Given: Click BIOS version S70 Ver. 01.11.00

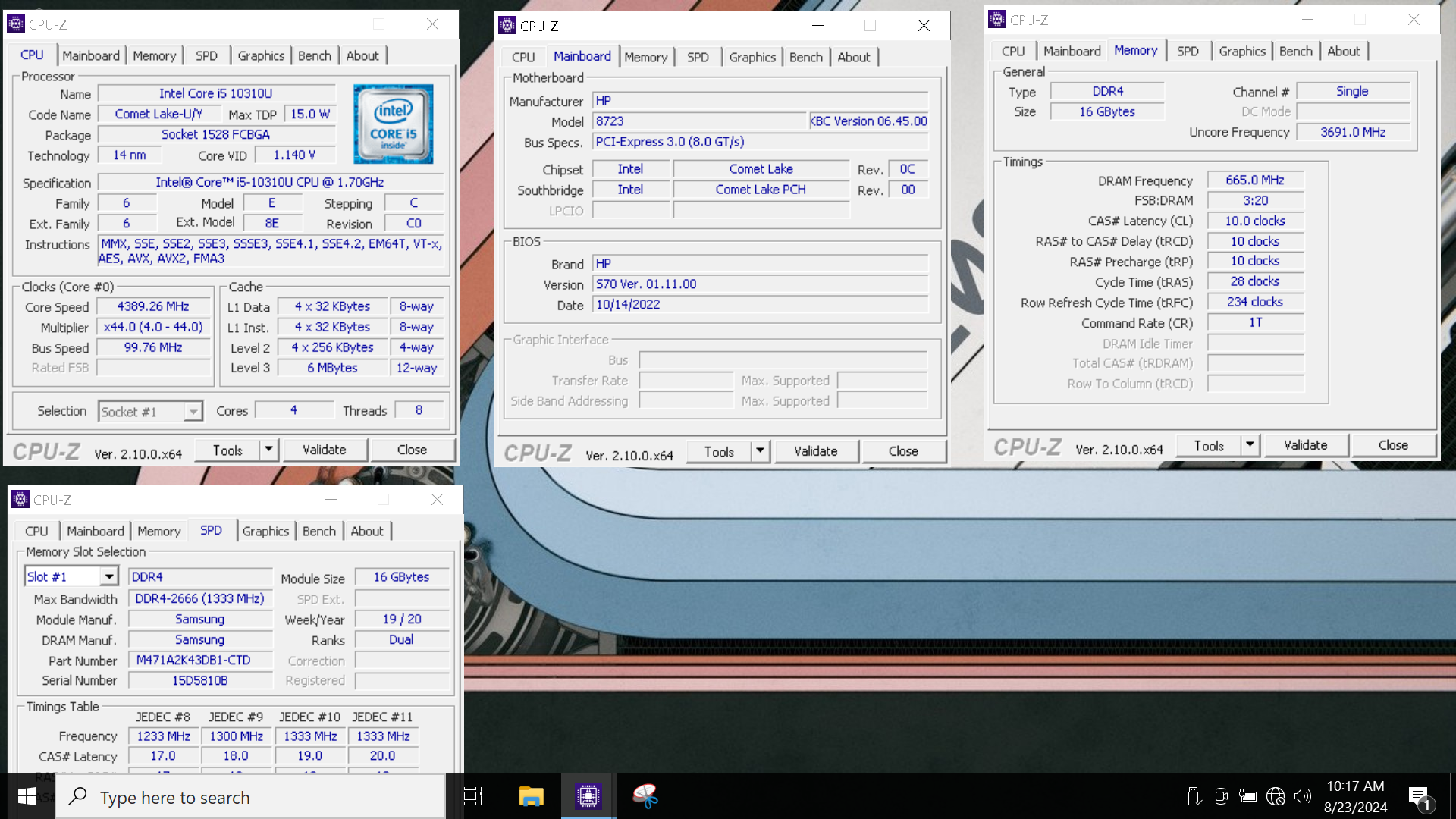Looking at the screenshot, I should (x=761, y=284).
